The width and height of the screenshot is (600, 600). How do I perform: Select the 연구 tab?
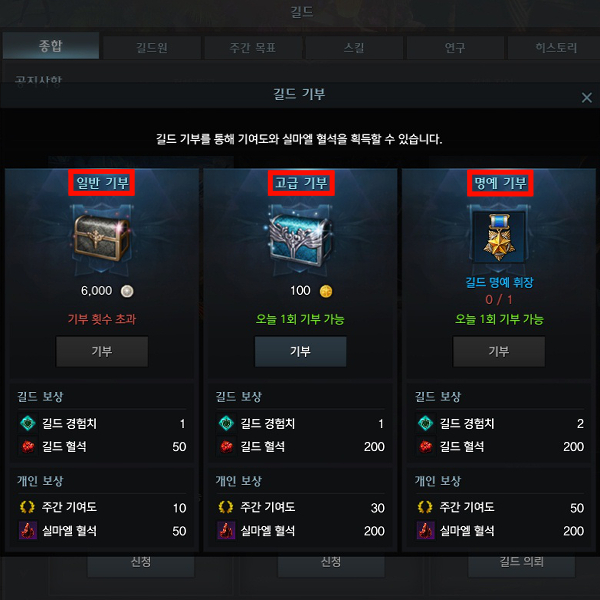(455, 47)
